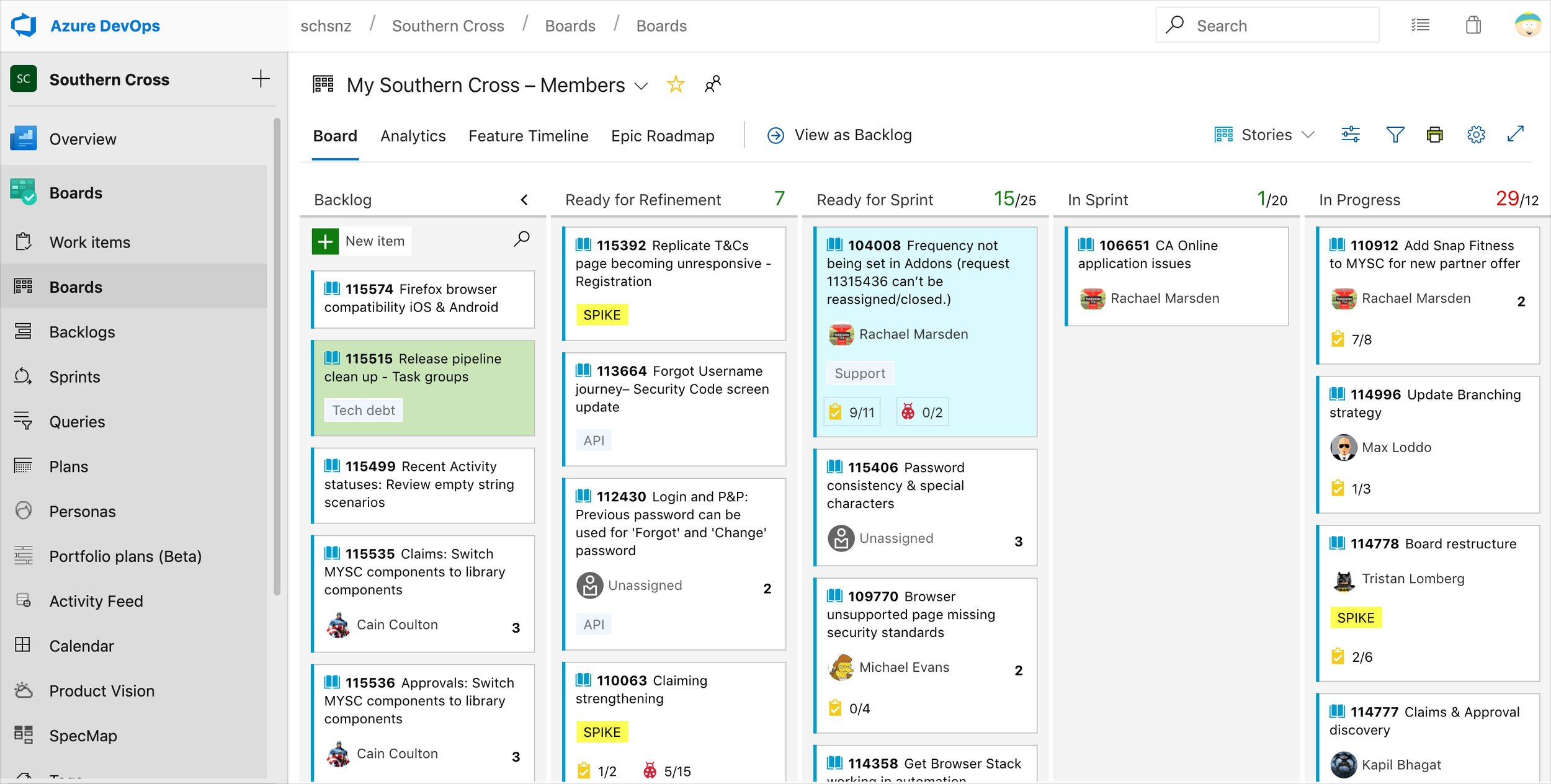Open work item 115515 Release pipeline clean up
This screenshot has height=784, width=1551.
[423, 387]
